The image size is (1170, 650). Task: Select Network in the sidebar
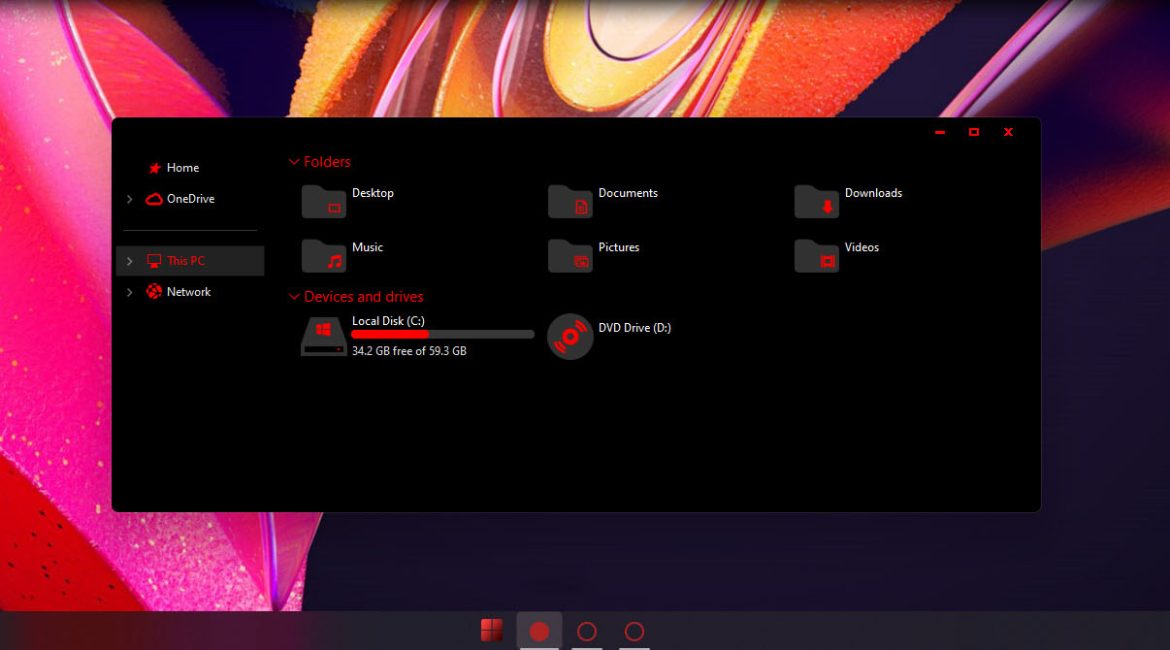coord(188,292)
